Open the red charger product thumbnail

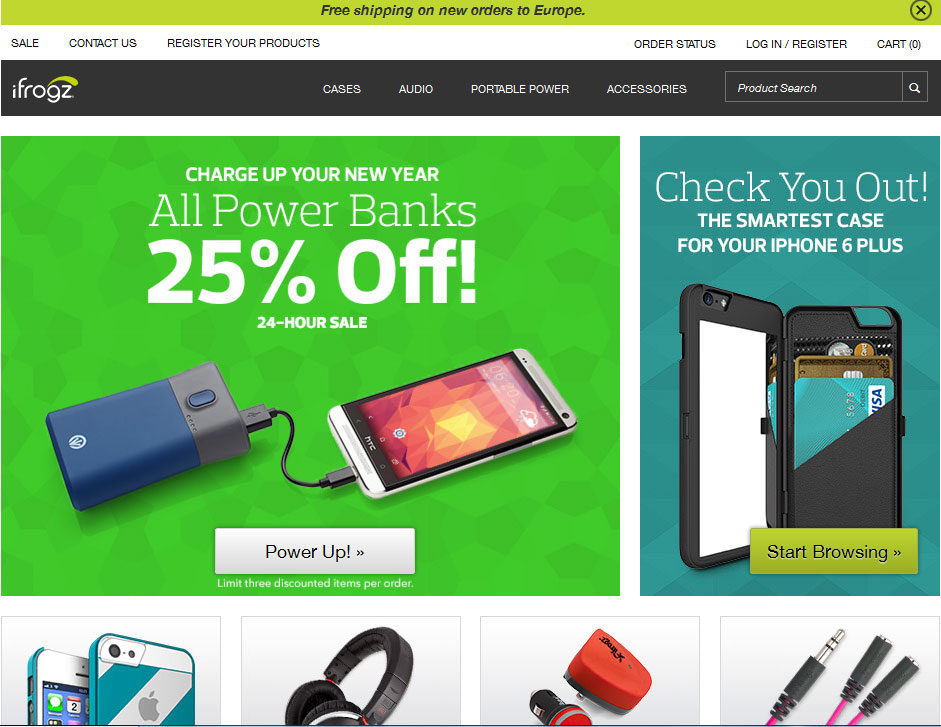(590, 671)
